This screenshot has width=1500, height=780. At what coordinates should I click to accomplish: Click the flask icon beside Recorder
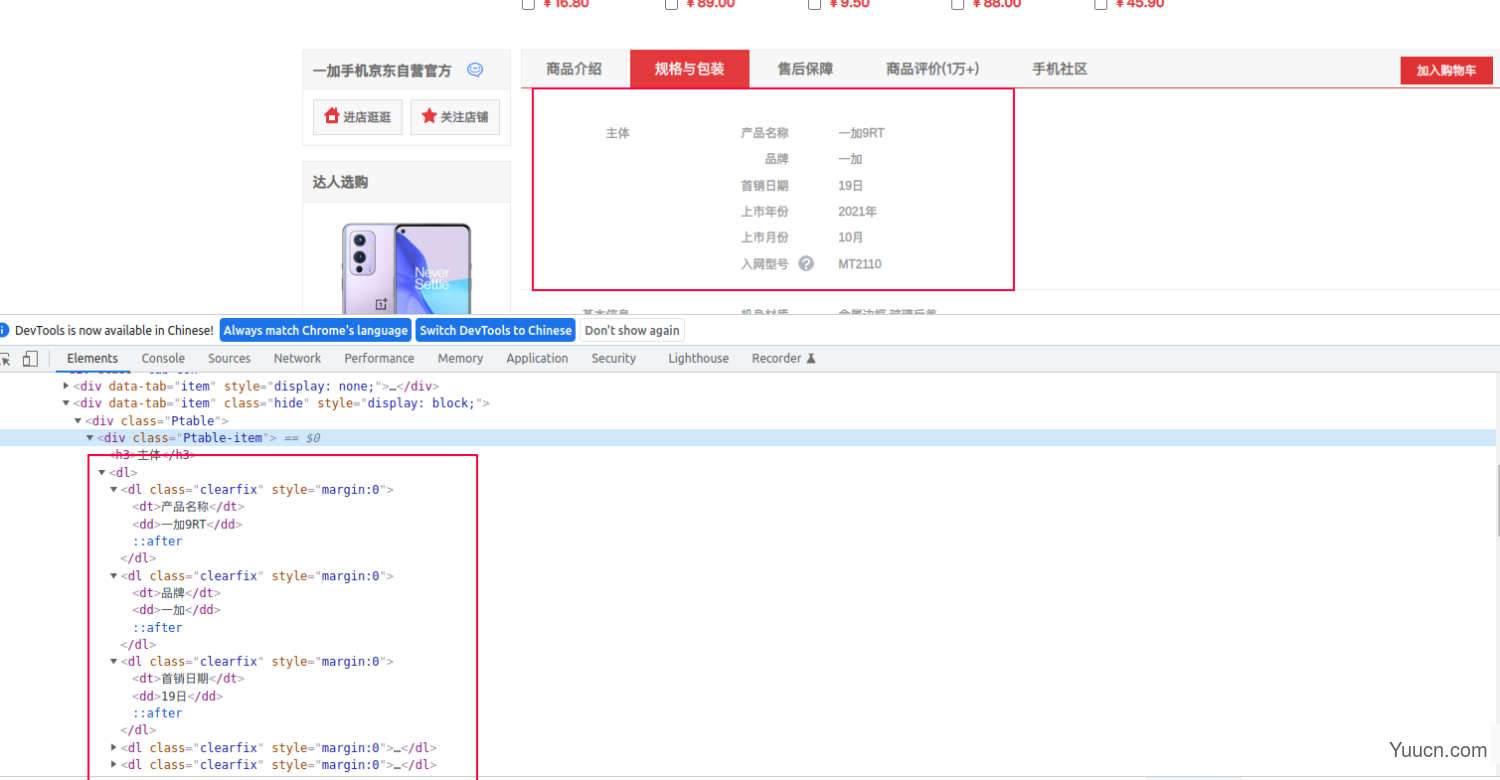[x=811, y=358]
